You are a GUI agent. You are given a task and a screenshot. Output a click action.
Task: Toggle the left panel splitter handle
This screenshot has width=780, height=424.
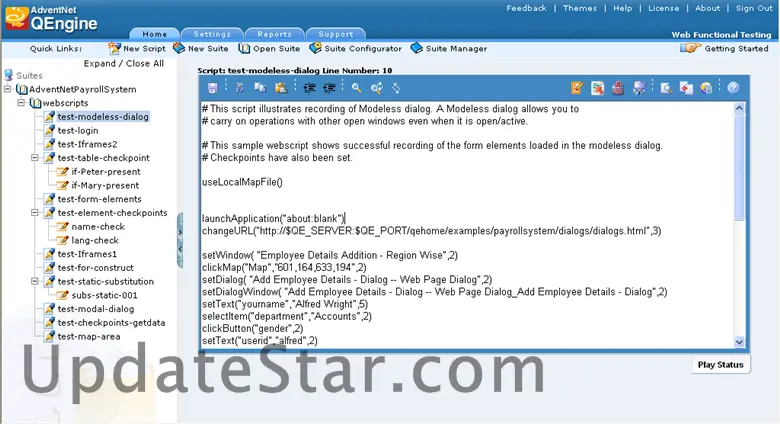[180, 240]
